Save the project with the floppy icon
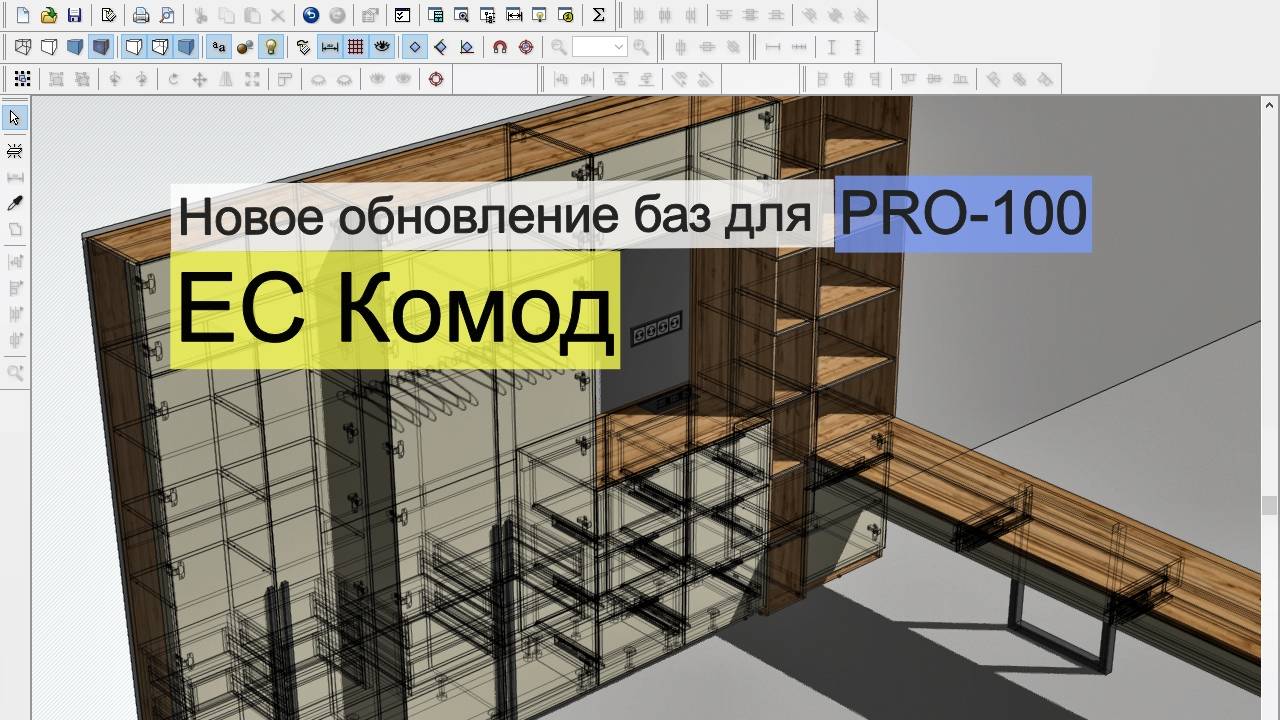 pos(74,15)
